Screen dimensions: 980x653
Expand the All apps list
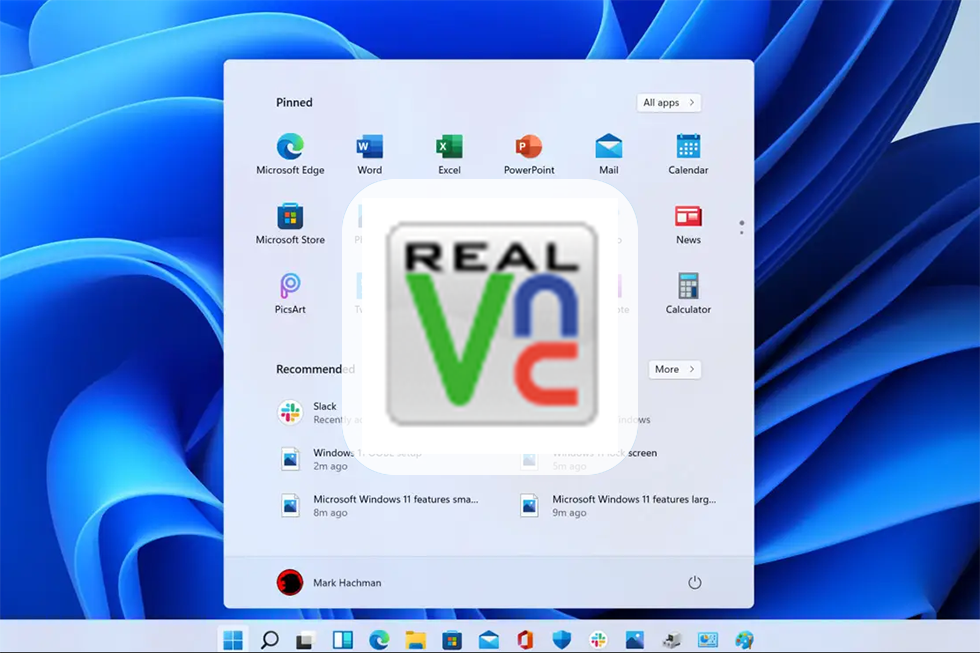669,102
